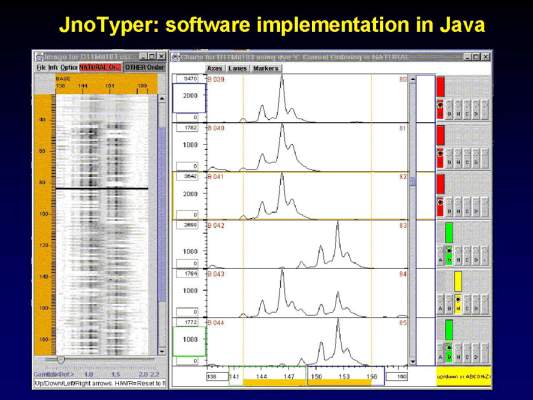
Task: Click the B 040 lane label
Action: click(x=216, y=128)
